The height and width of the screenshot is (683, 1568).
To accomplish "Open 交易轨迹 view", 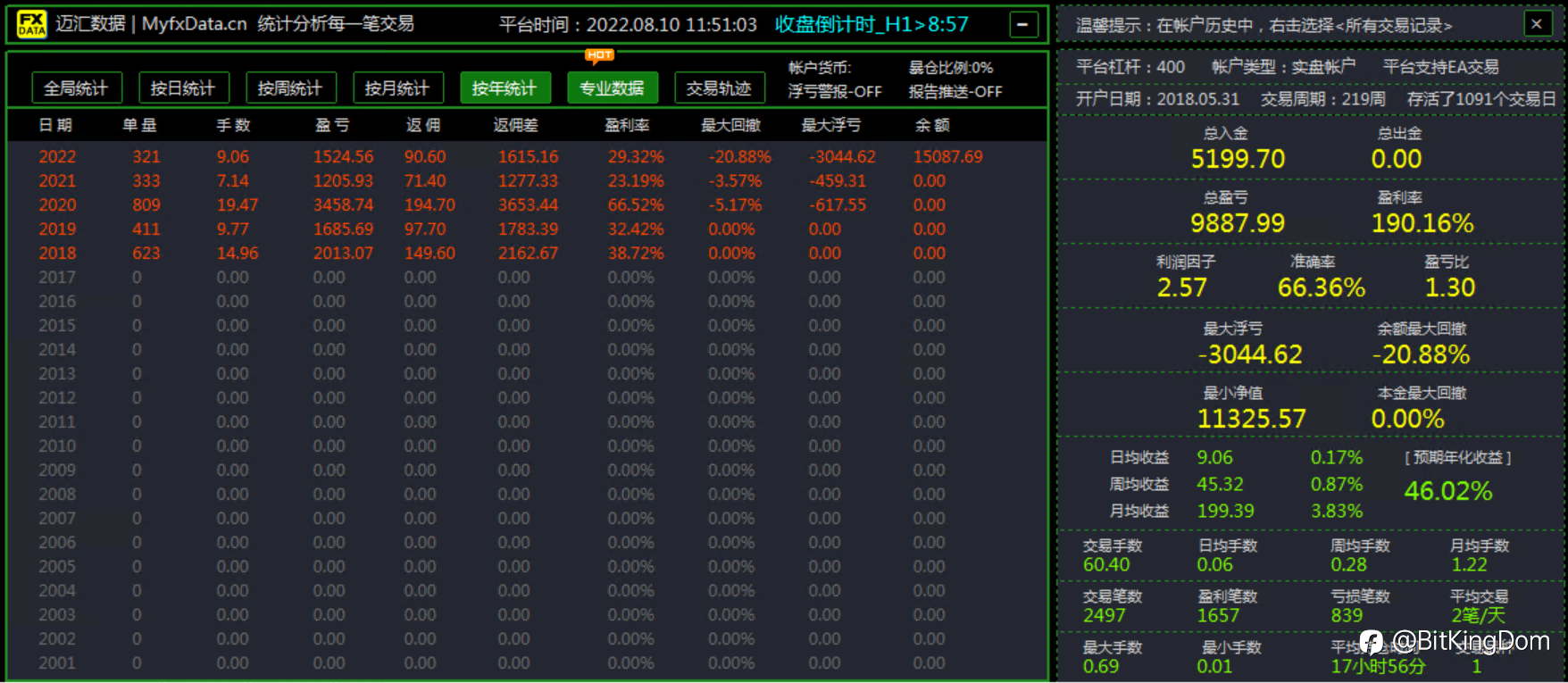I will pos(719,88).
